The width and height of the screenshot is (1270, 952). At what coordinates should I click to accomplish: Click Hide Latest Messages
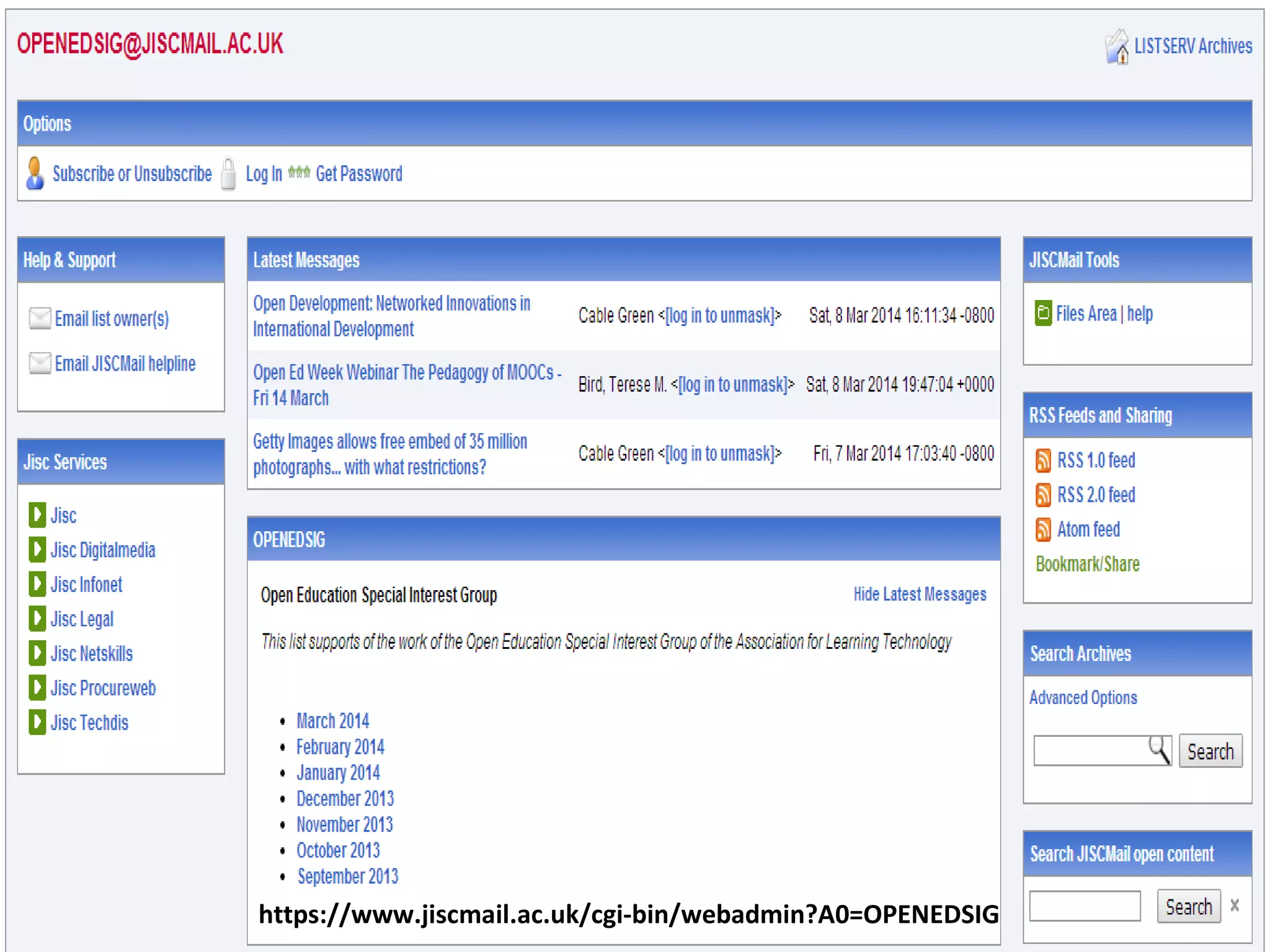(920, 594)
